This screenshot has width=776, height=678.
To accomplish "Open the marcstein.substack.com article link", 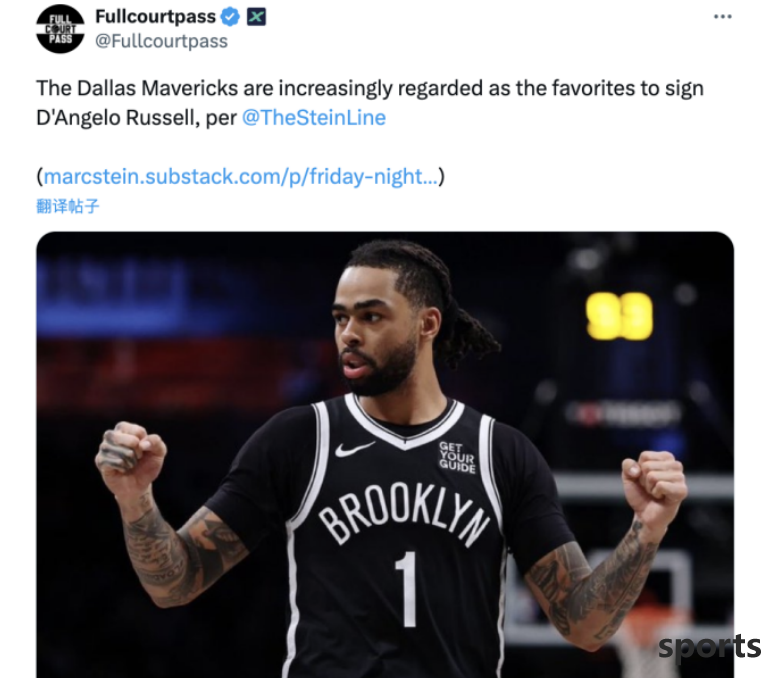I will (x=241, y=177).
